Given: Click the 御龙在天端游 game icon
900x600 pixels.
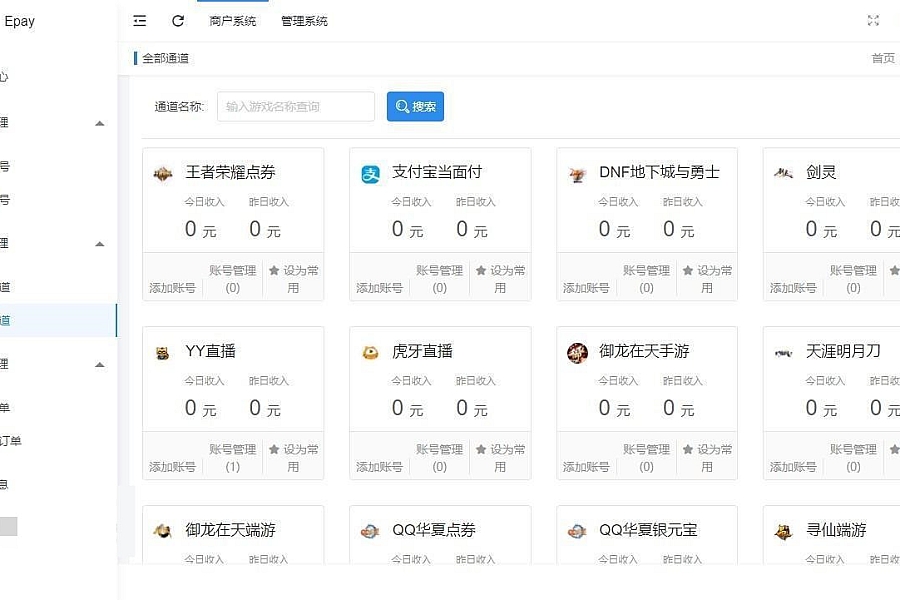Looking at the screenshot, I should pos(163,531).
